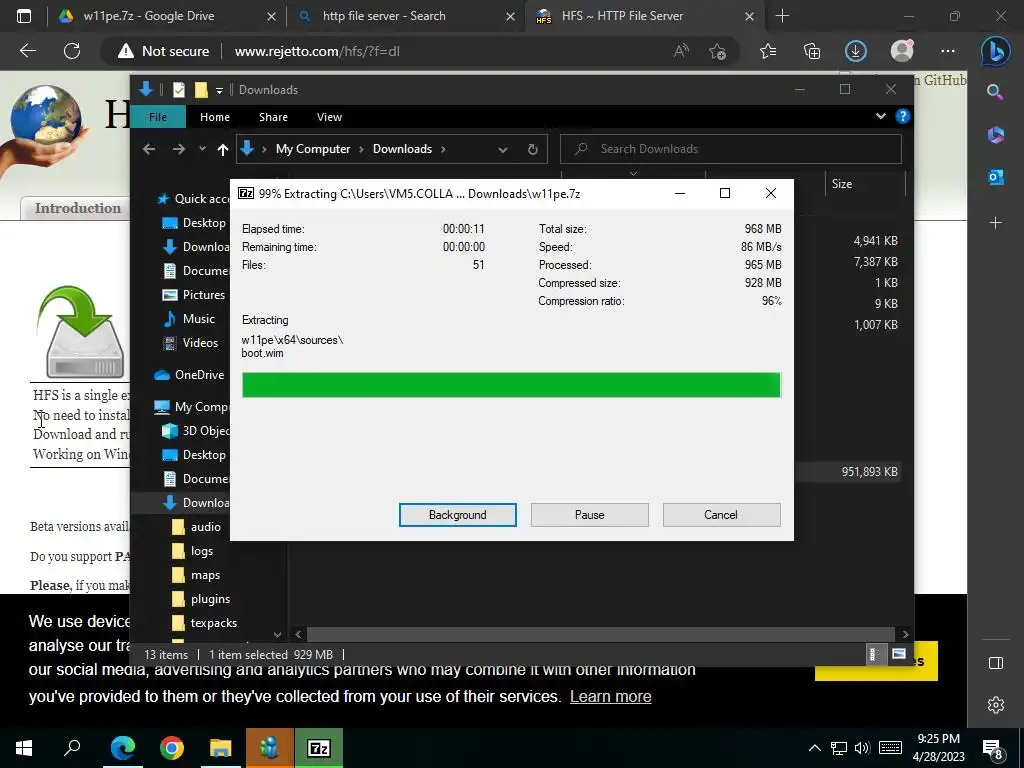Click the Search Downloads field

point(731,149)
